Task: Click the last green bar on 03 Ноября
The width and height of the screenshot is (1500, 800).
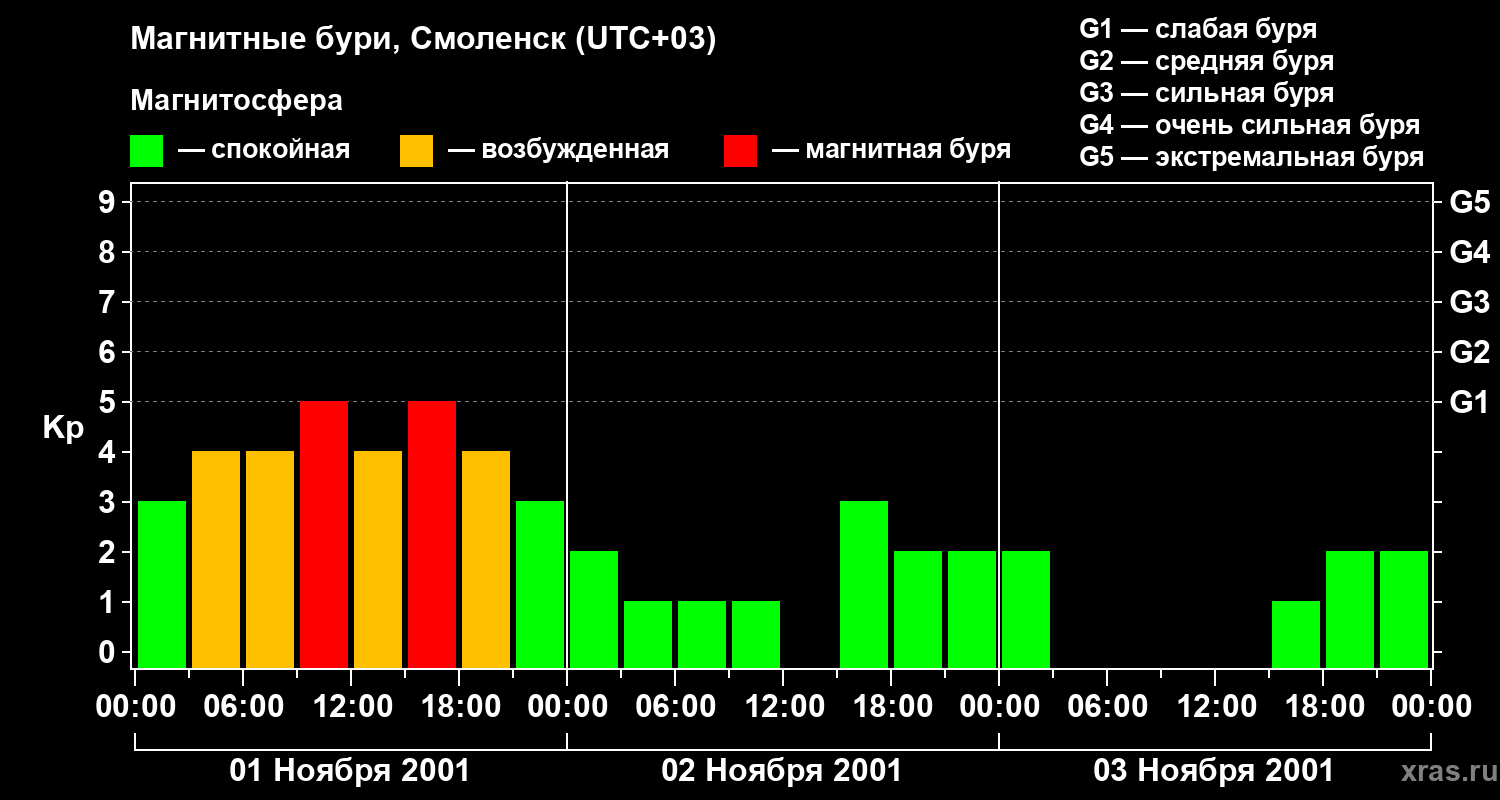Action: coord(1404,609)
